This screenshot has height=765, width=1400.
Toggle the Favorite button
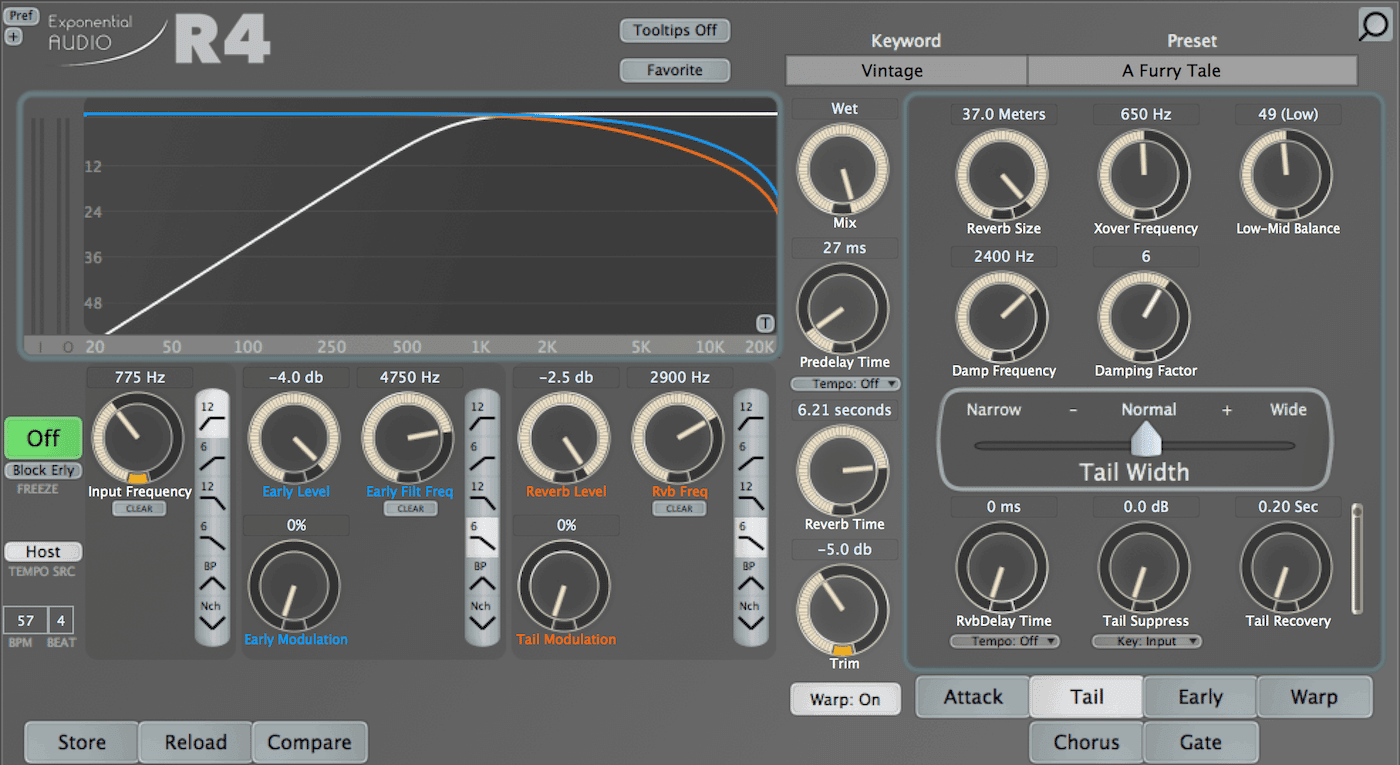(x=675, y=70)
